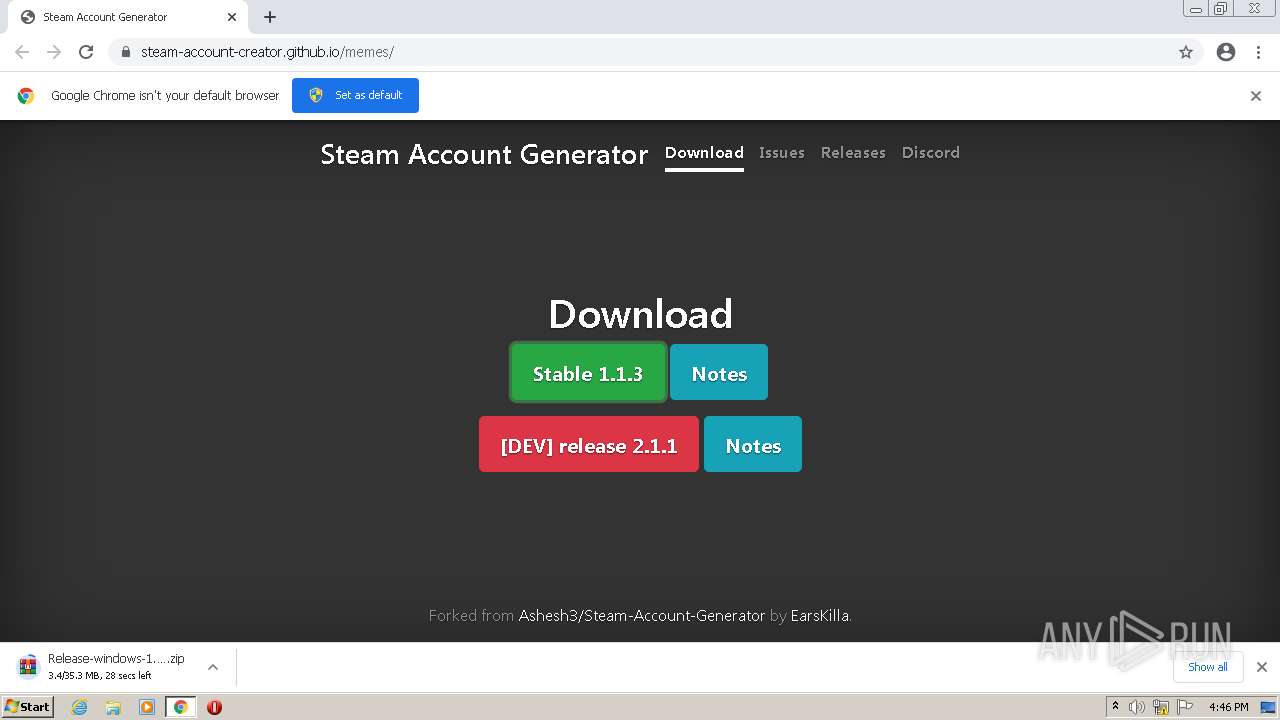Open the Chrome profile avatar menu
The height and width of the screenshot is (720, 1280).
1226,52
